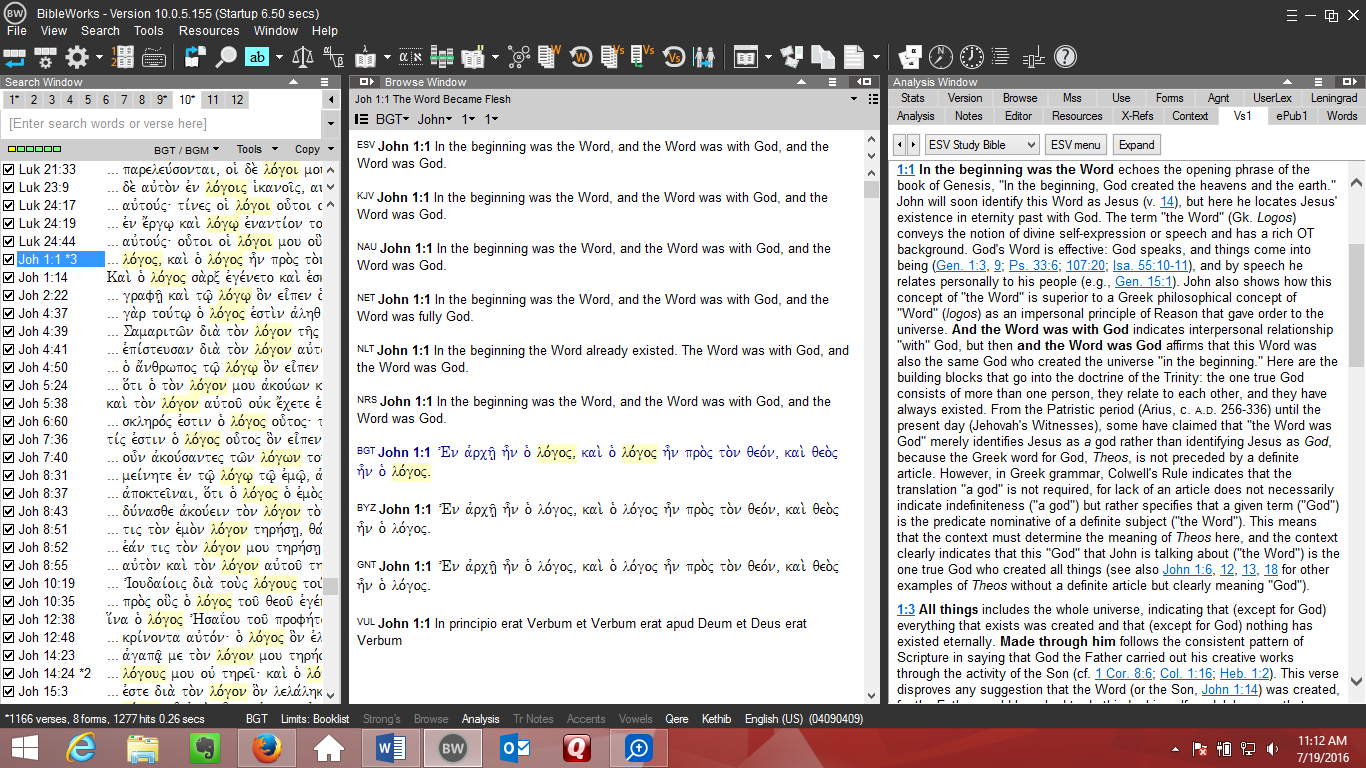This screenshot has width=1366, height=768.
Task: Expand the search command line history dropdown
Action: coord(331,124)
